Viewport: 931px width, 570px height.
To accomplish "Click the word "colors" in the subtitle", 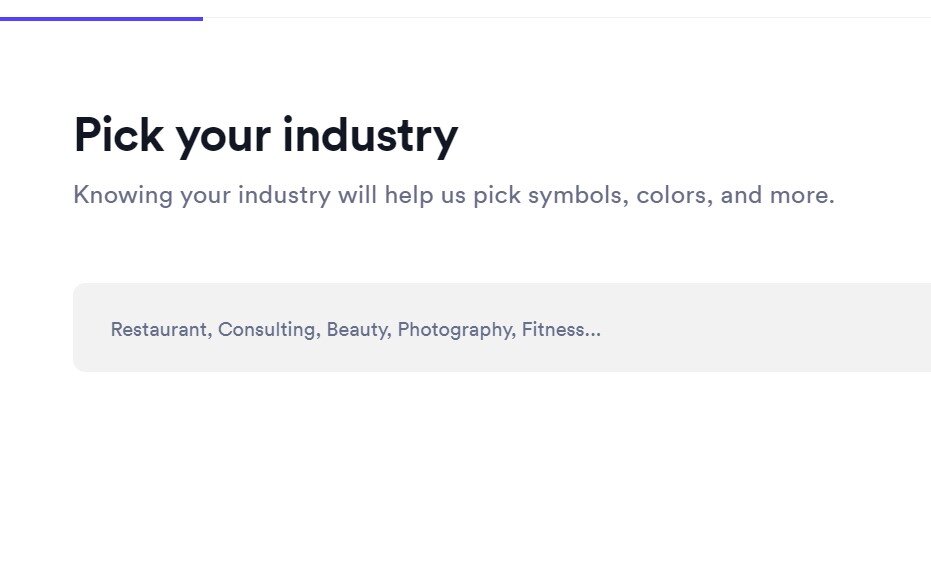I will tap(672, 195).
